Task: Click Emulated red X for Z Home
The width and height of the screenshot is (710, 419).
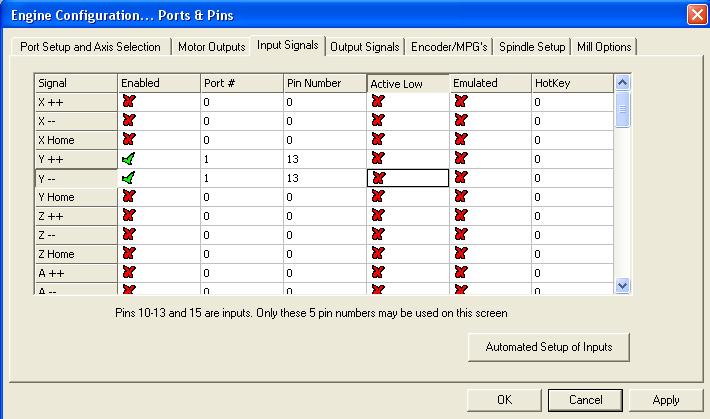Action: click(460, 253)
